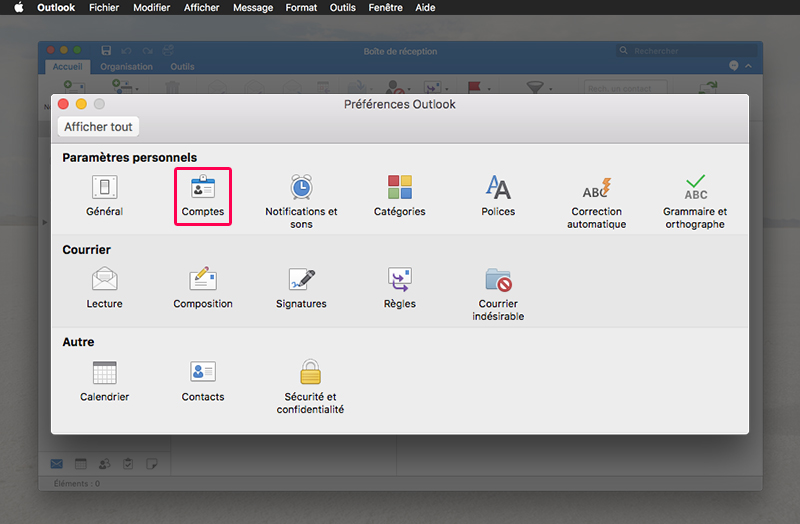
Task: Switch to People view in bottom navigation
Action: [x=105, y=464]
